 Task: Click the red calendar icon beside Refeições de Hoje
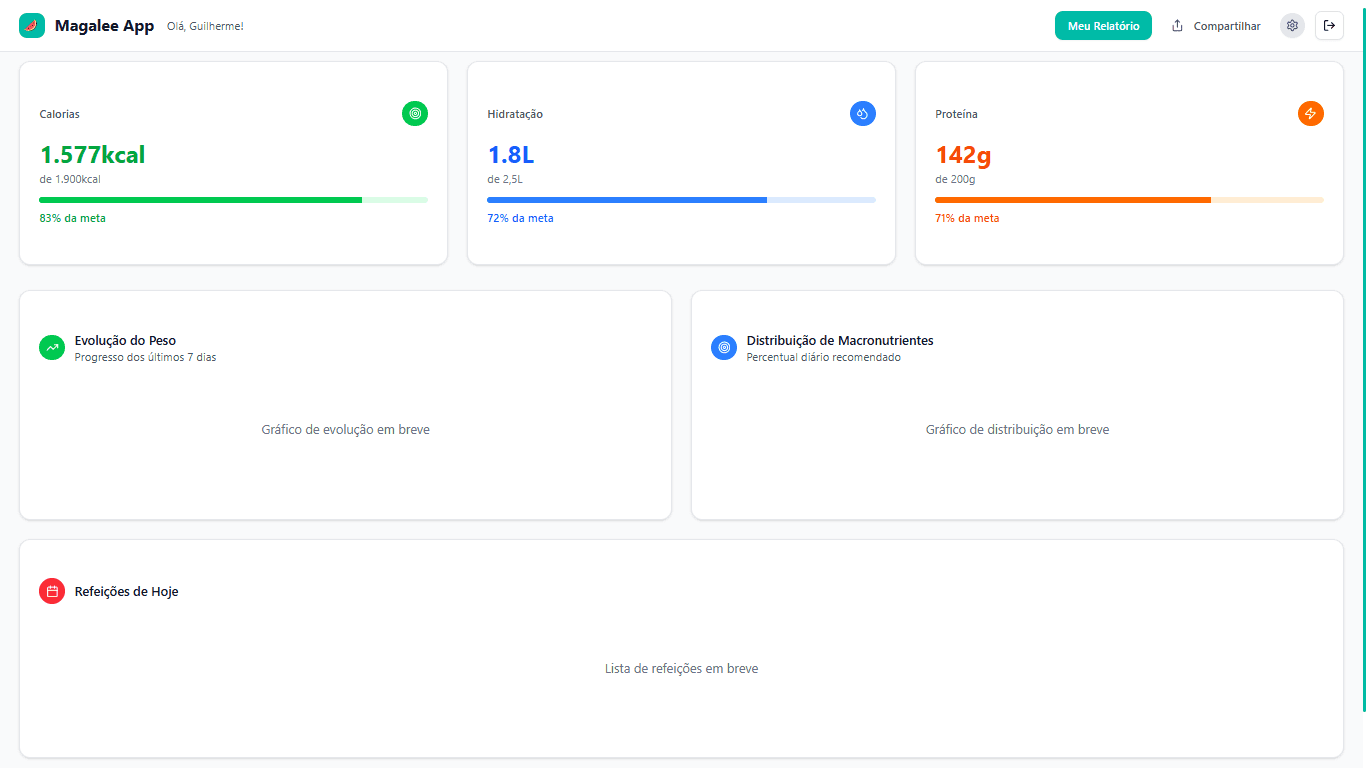coord(51,591)
